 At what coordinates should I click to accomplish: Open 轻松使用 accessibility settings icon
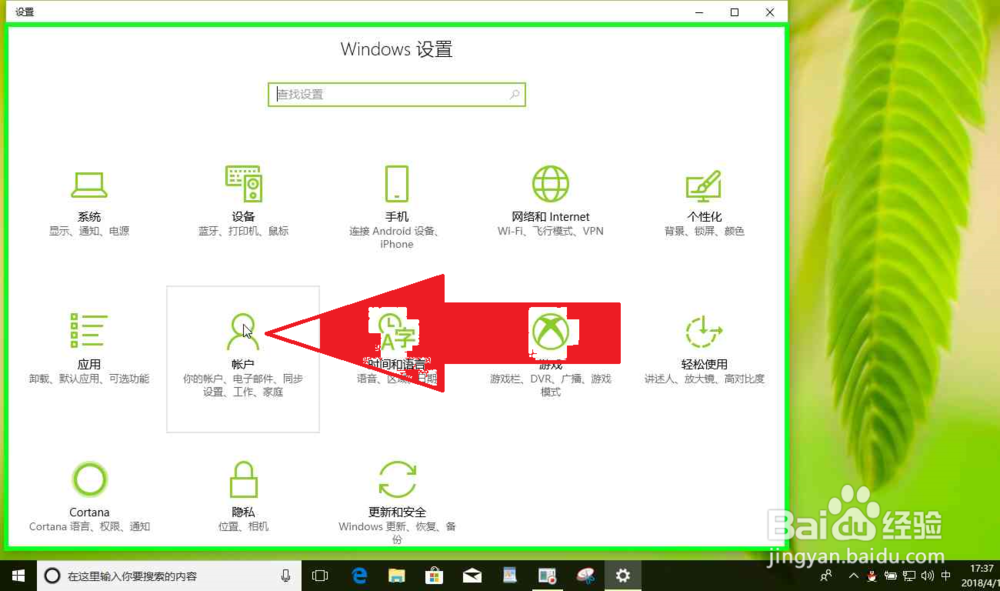pos(702,340)
